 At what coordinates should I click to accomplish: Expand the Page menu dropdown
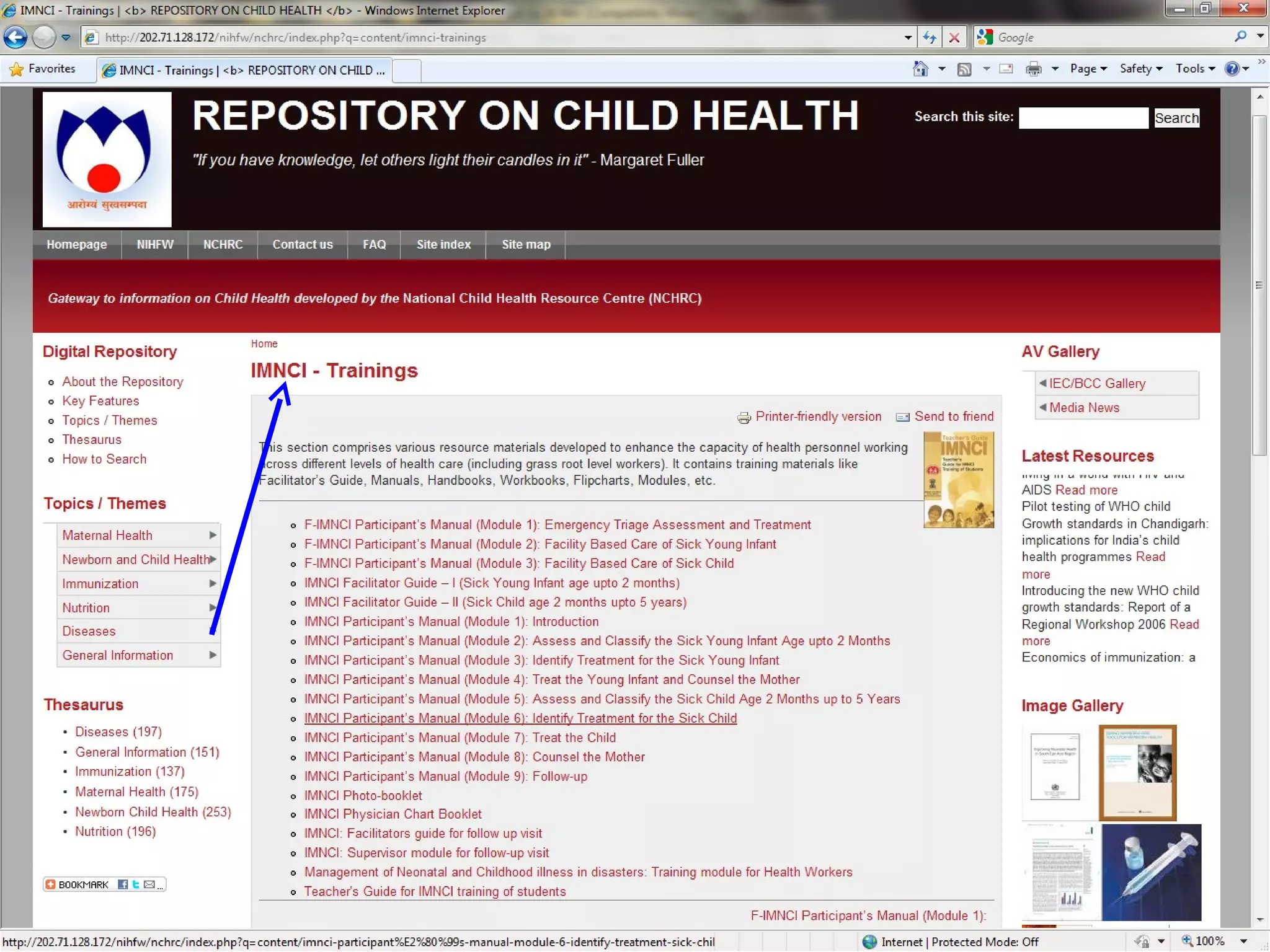click(x=1088, y=69)
